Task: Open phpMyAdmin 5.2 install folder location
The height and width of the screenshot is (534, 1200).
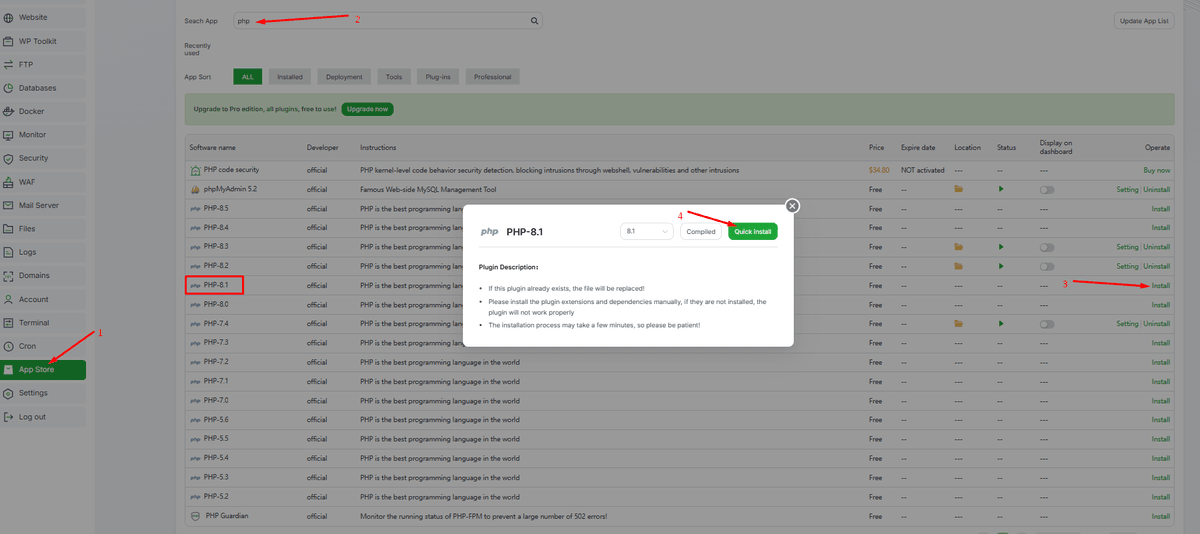Action: coord(958,189)
